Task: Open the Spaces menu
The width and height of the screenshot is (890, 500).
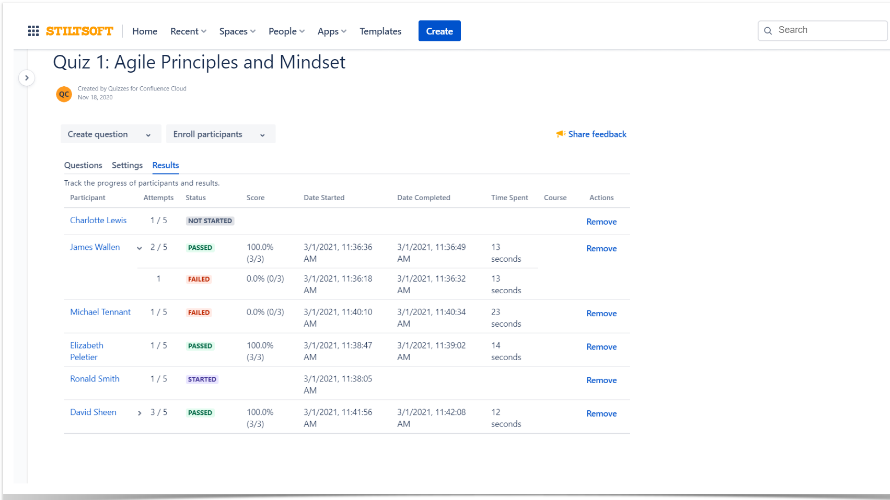Action: [x=237, y=32]
